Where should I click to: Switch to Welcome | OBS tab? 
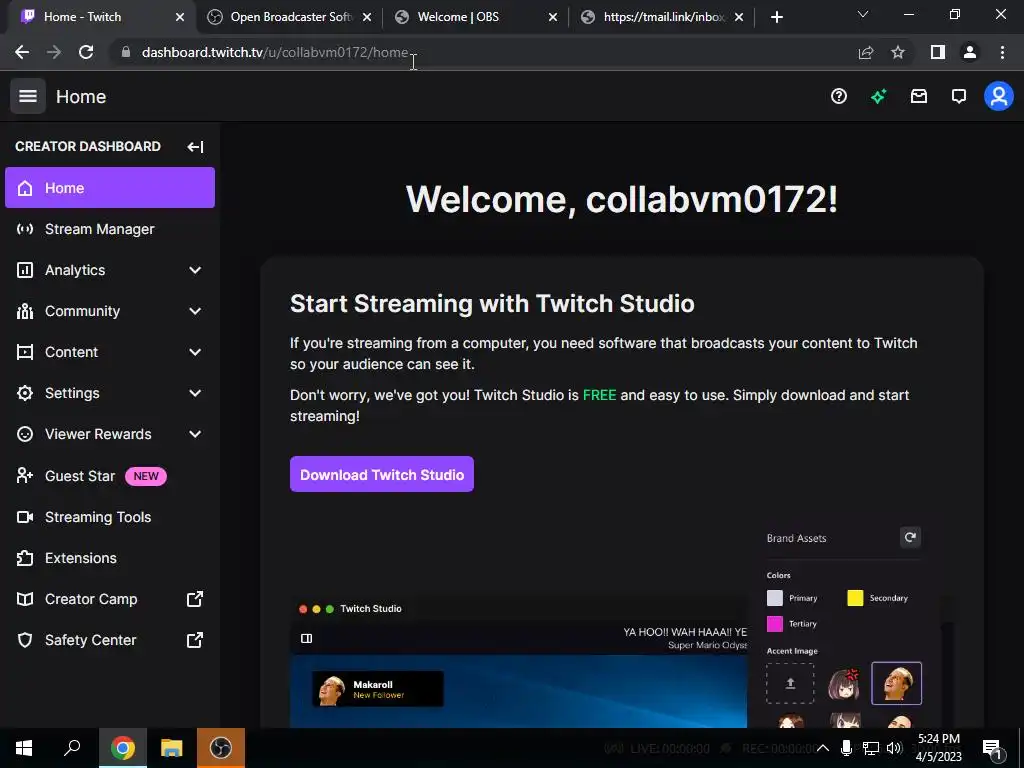477,17
